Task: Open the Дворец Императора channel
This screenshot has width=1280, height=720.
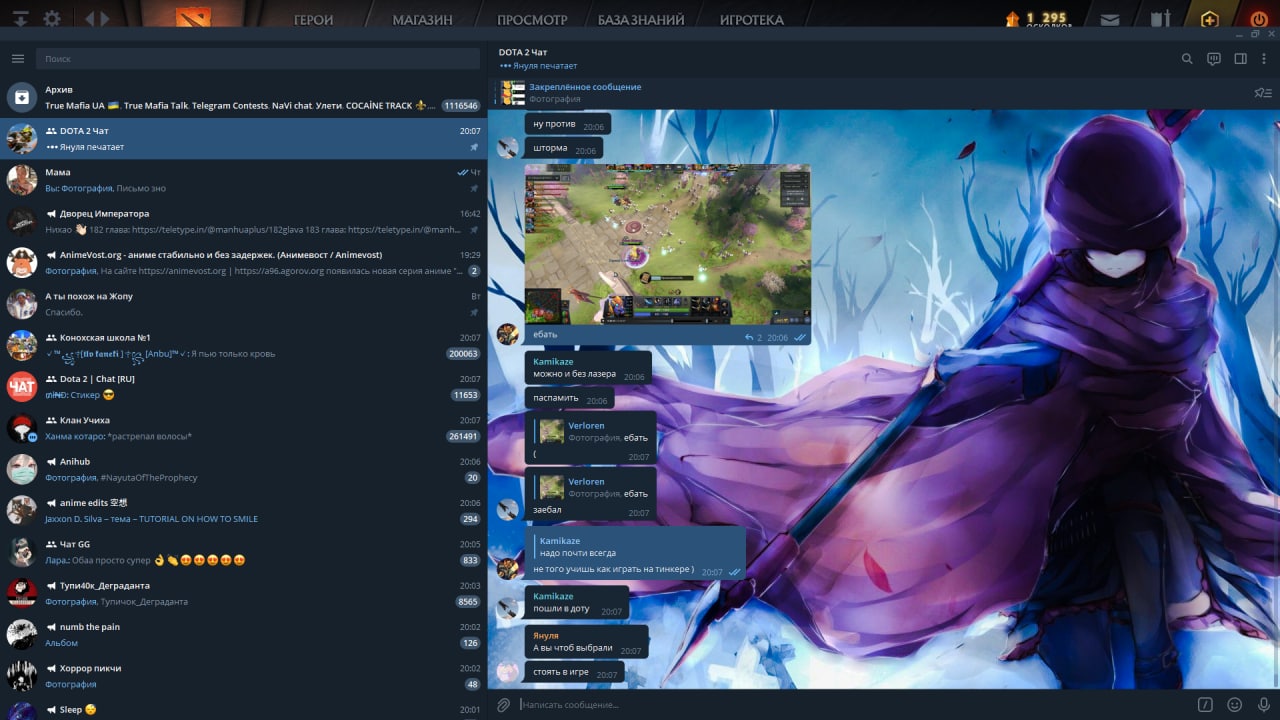Action: click(244, 221)
